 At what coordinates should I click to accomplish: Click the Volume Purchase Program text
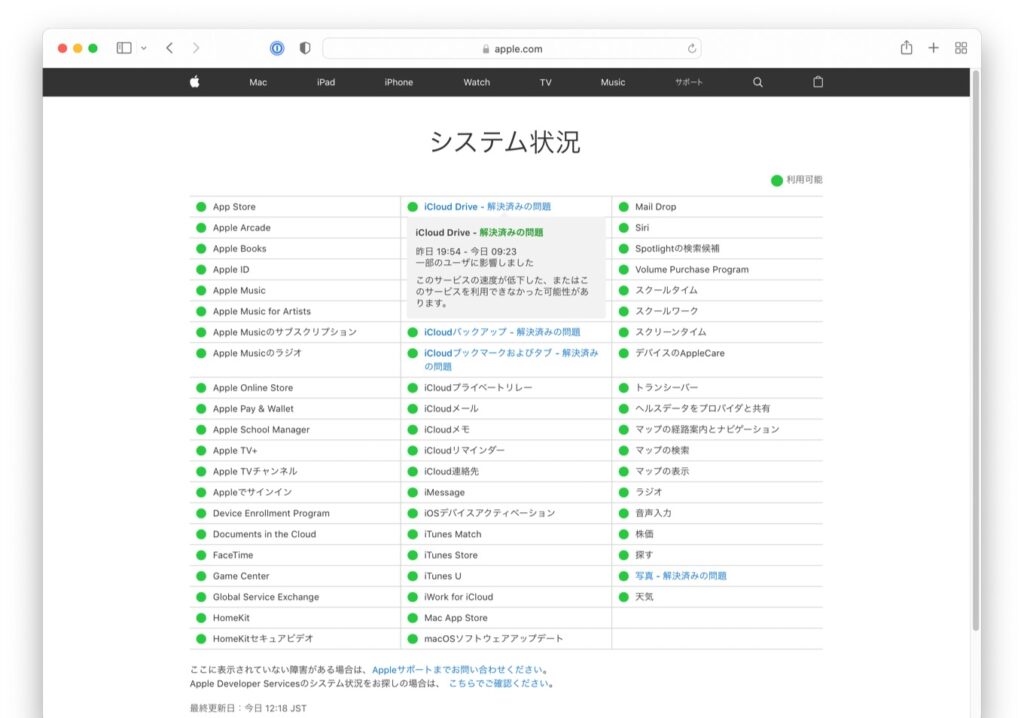tap(692, 269)
